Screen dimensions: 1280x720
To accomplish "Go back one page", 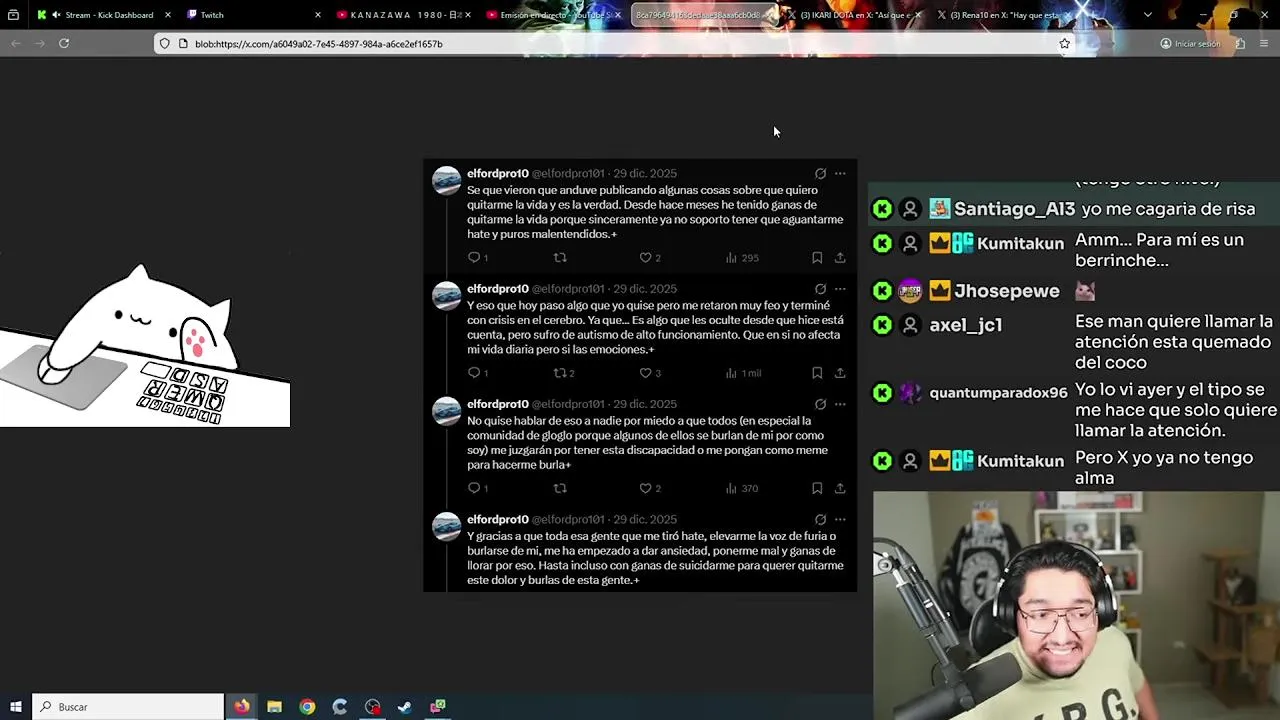I will pyautogui.click(x=16, y=44).
